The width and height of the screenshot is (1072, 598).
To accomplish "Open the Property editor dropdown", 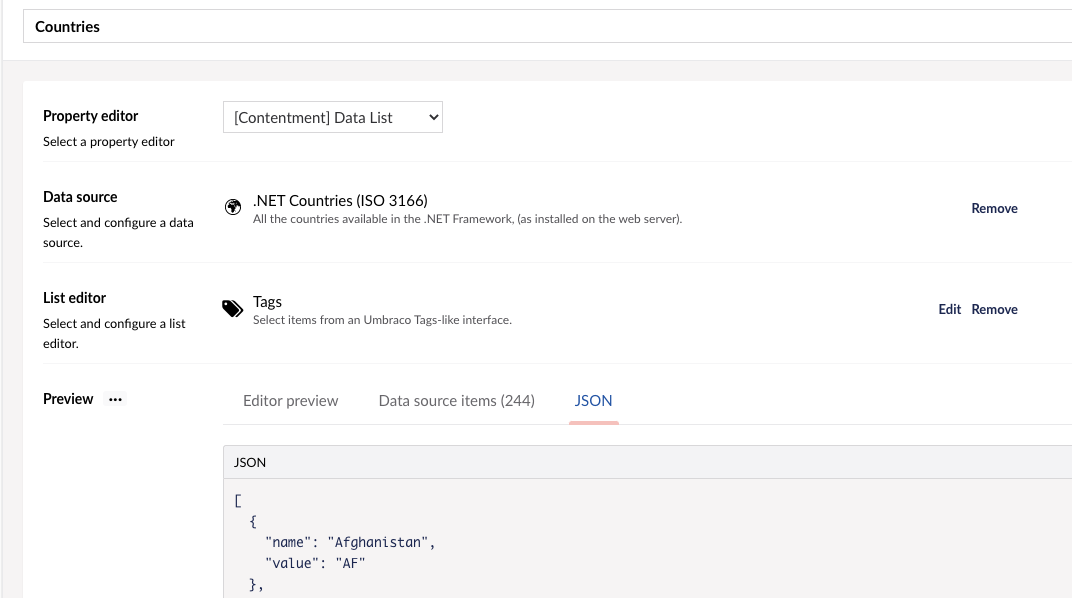I will 333,117.
